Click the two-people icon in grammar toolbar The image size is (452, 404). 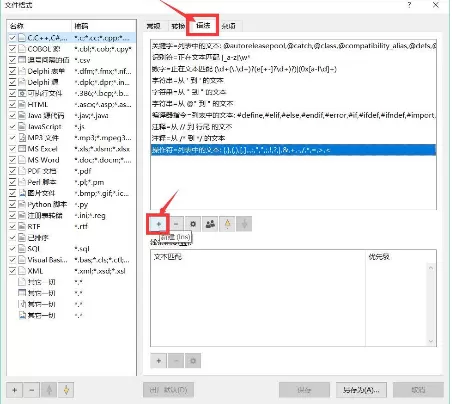click(x=210, y=224)
